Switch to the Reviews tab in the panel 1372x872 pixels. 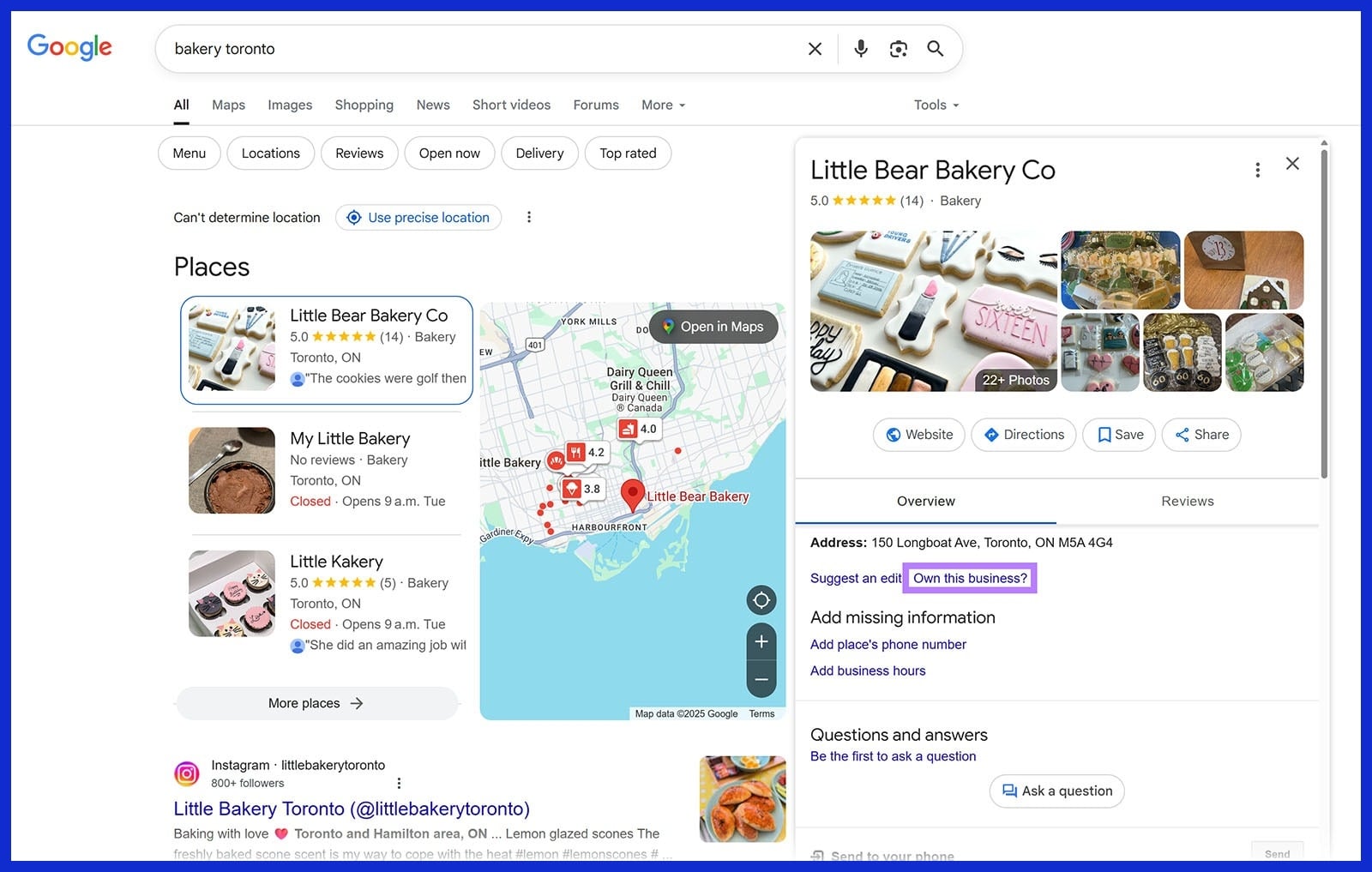click(x=1187, y=501)
